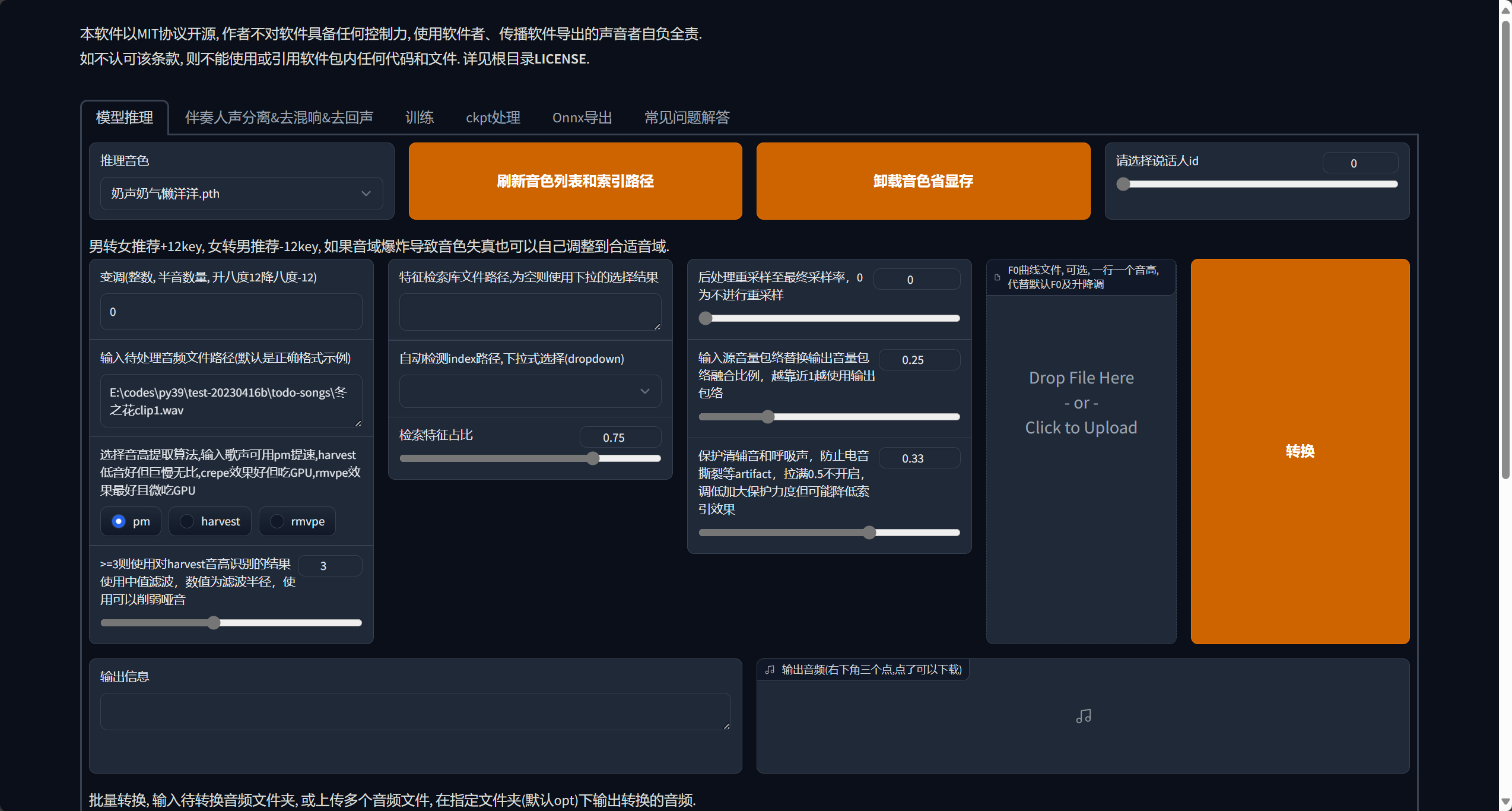The image size is (1512, 811).
Task: Expand the 自动检测index路径 dropdown
Action: pyautogui.click(x=531, y=391)
